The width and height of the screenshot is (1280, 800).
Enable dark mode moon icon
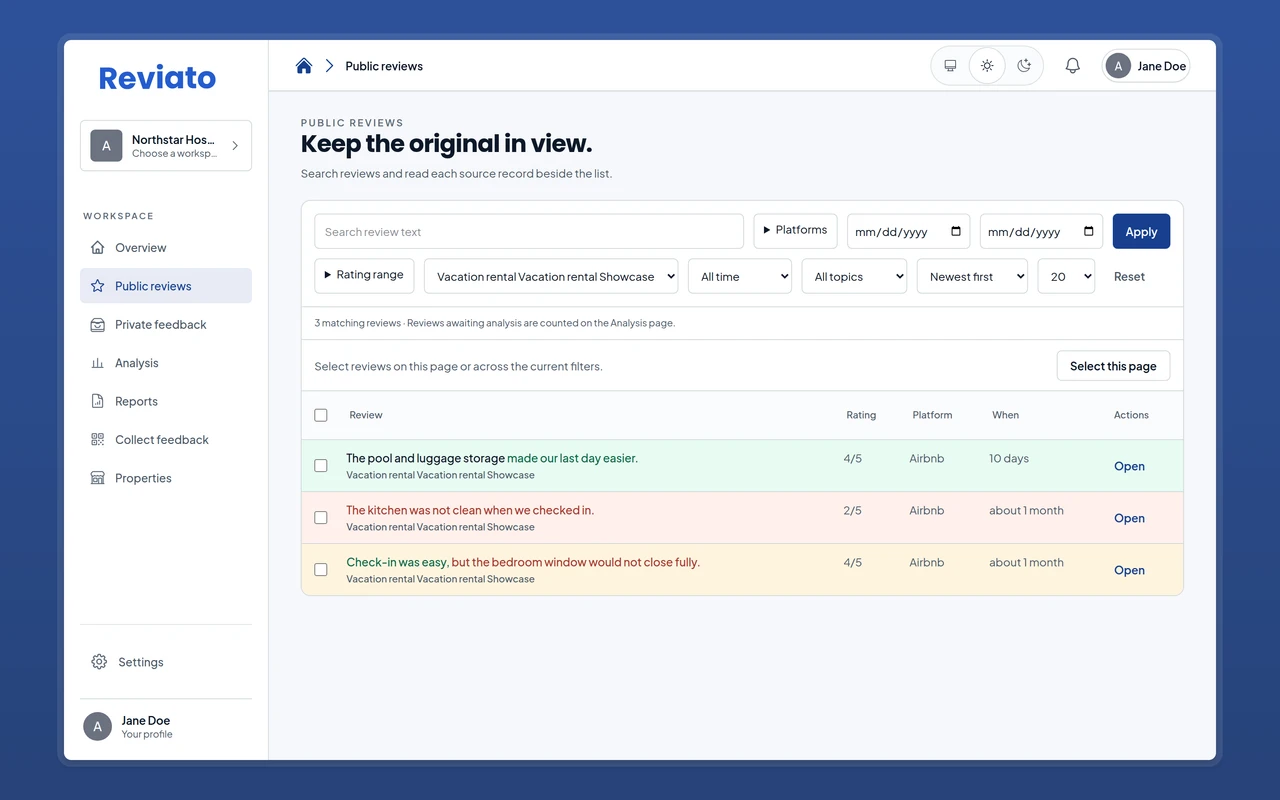click(1024, 66)
